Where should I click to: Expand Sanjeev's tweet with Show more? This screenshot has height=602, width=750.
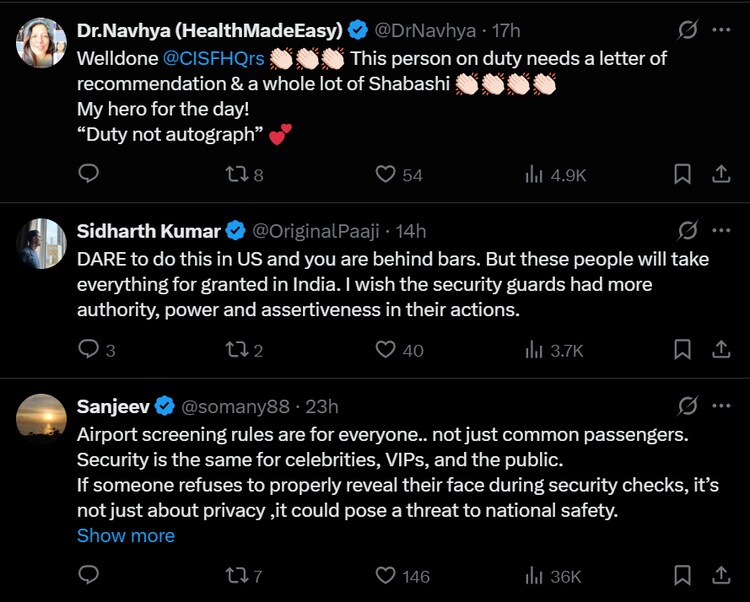(x=126, y=536)
